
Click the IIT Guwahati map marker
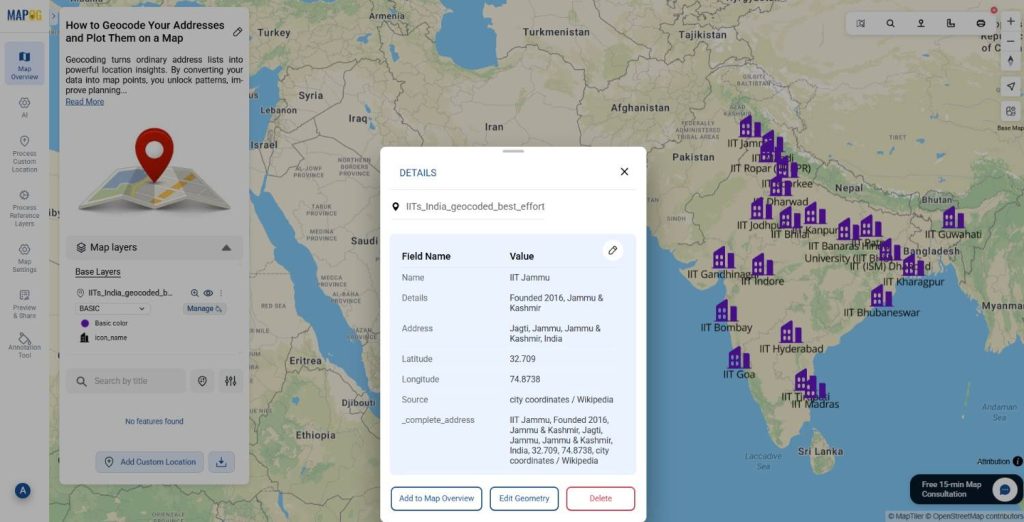(x=953, y=218)
